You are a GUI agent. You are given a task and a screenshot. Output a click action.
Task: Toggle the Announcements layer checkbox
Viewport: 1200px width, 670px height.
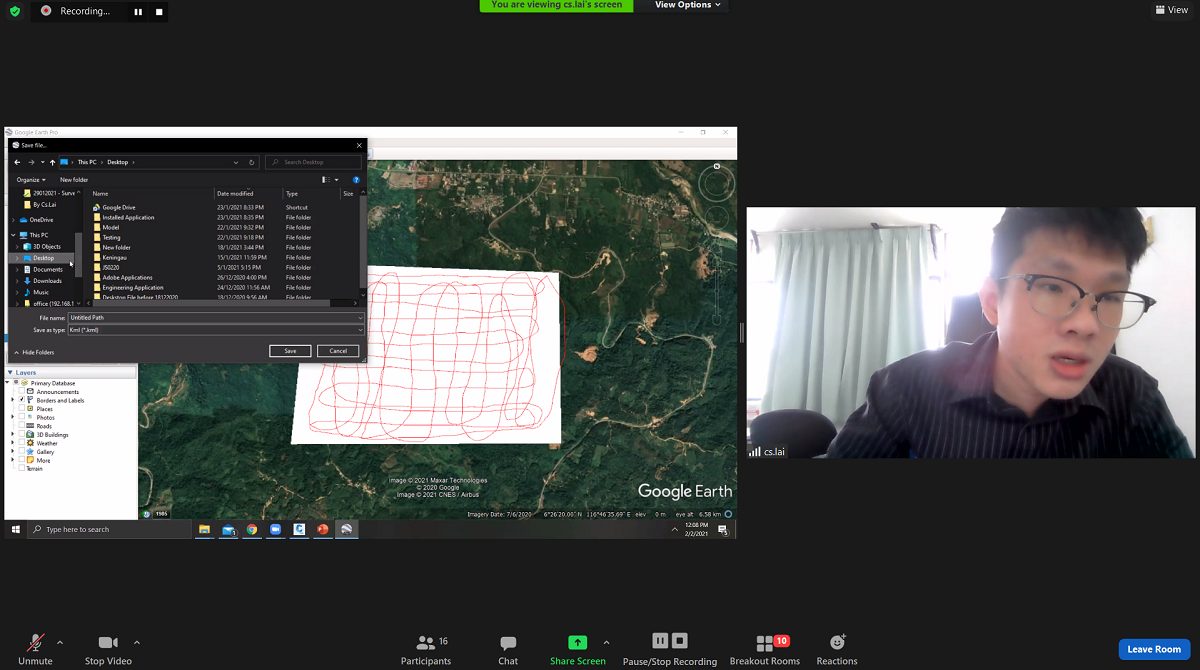(x=22, y=392)
